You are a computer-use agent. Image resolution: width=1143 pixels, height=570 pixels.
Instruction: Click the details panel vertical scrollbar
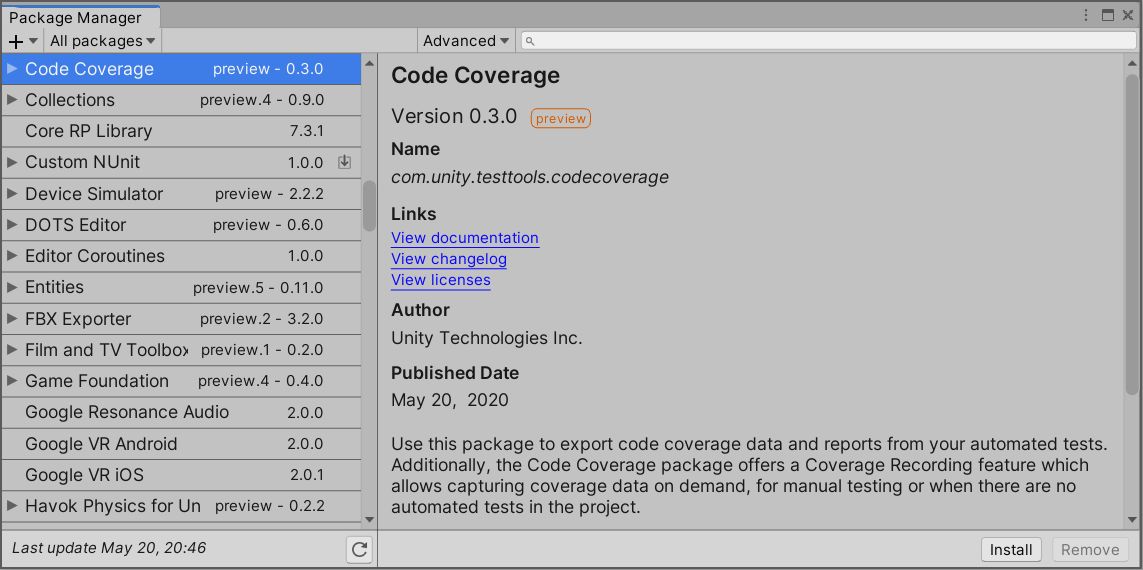(1131, 230)
